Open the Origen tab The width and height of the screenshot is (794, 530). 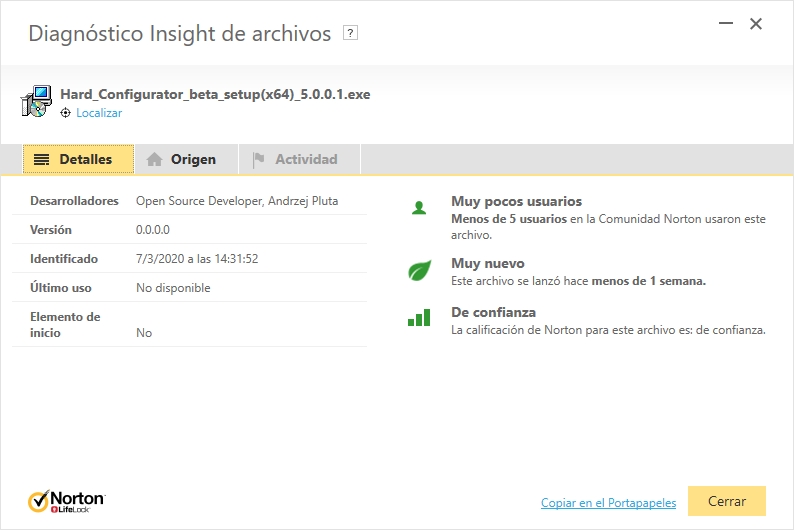coord(186,159)
